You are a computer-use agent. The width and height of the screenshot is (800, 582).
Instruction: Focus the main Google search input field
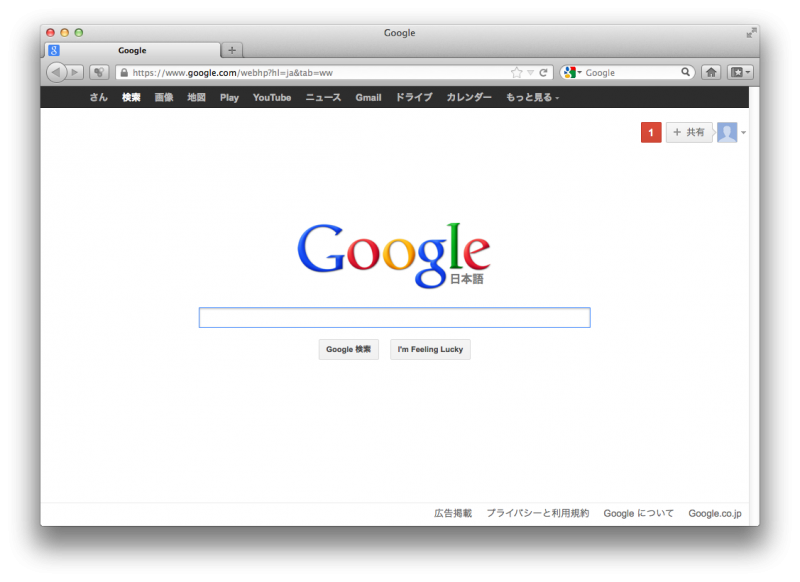pyautogui.click(x=394, y=317)
